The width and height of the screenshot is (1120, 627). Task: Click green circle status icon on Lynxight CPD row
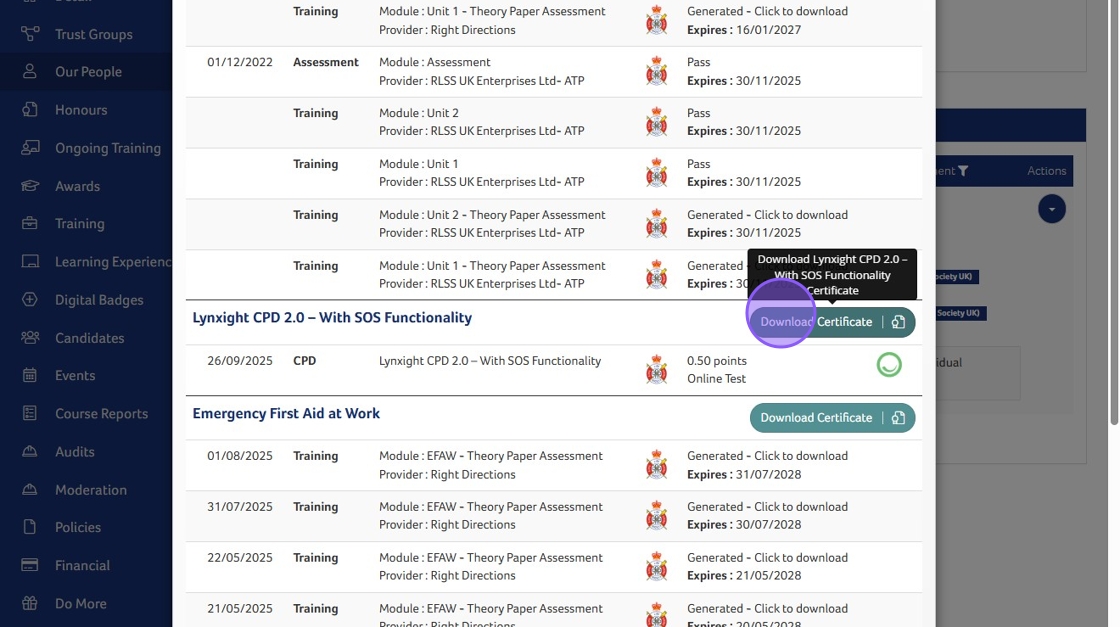[889, 365]
